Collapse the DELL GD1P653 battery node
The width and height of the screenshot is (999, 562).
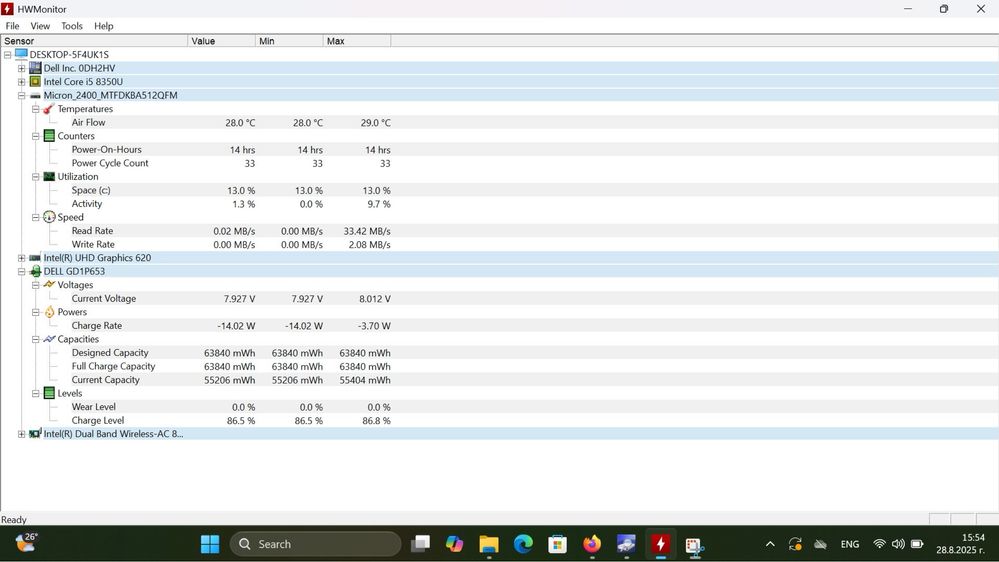[x=22, y=271]
